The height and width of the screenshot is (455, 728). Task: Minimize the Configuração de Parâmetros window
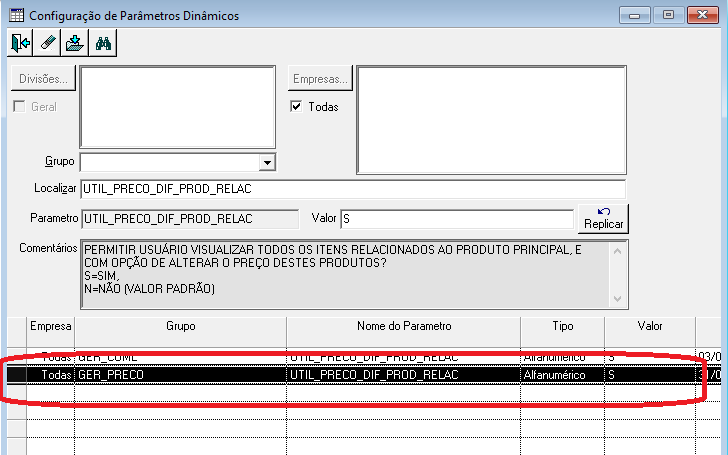pos(634,15)
